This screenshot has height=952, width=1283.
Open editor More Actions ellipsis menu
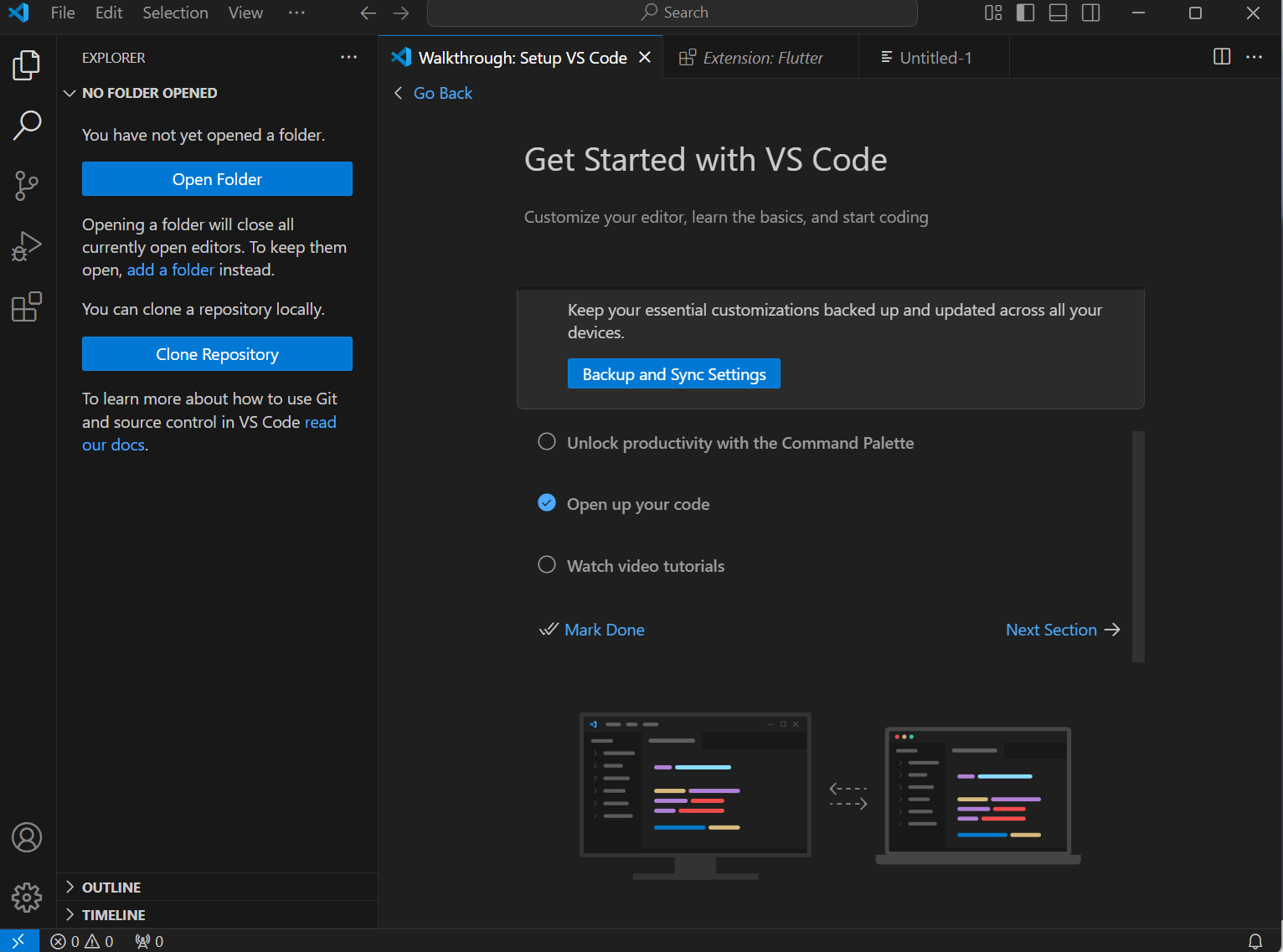[1254, 57]
